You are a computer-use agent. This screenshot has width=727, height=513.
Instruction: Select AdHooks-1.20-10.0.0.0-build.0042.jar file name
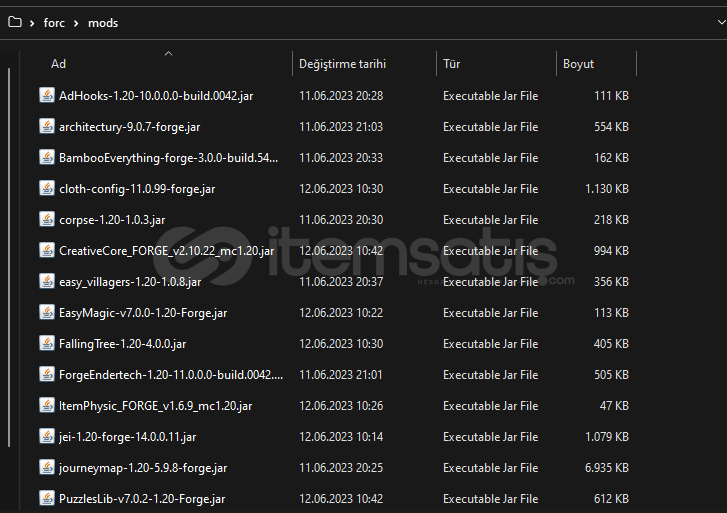pos(156,96)
